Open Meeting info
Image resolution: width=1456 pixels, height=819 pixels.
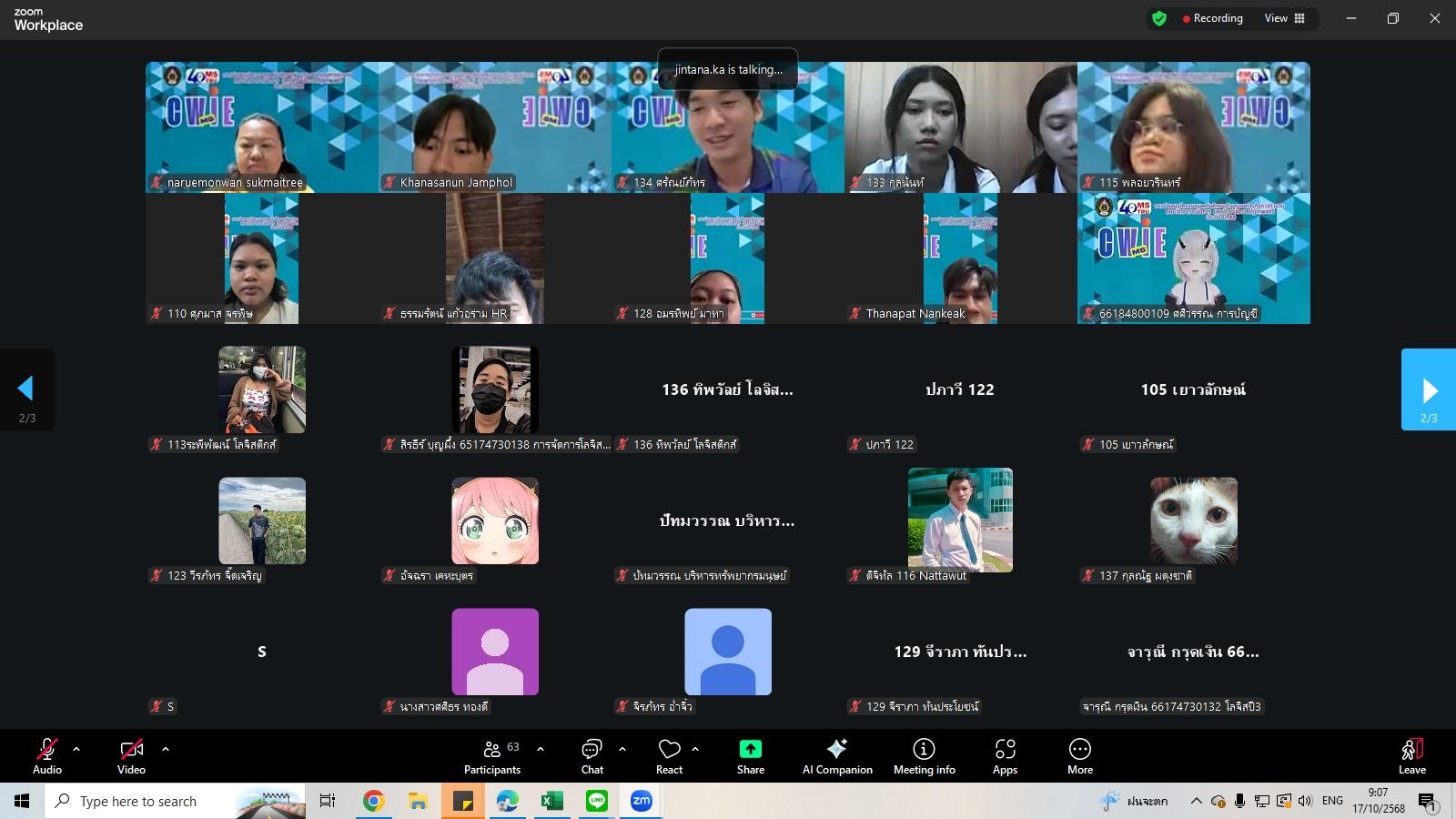pyautogui.click(x=924, y=756)
